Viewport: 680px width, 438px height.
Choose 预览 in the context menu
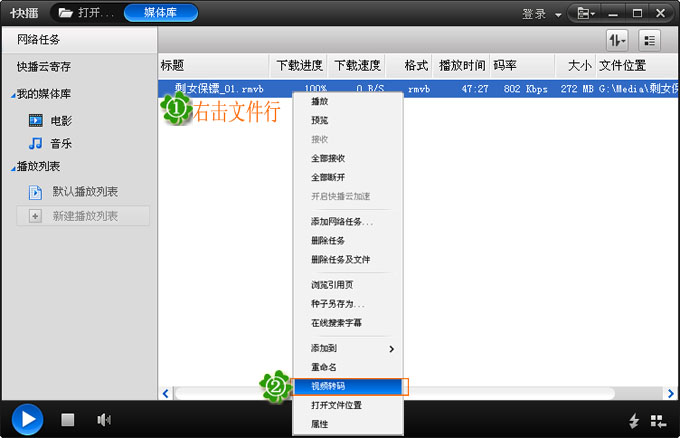[x=348, y=120]
